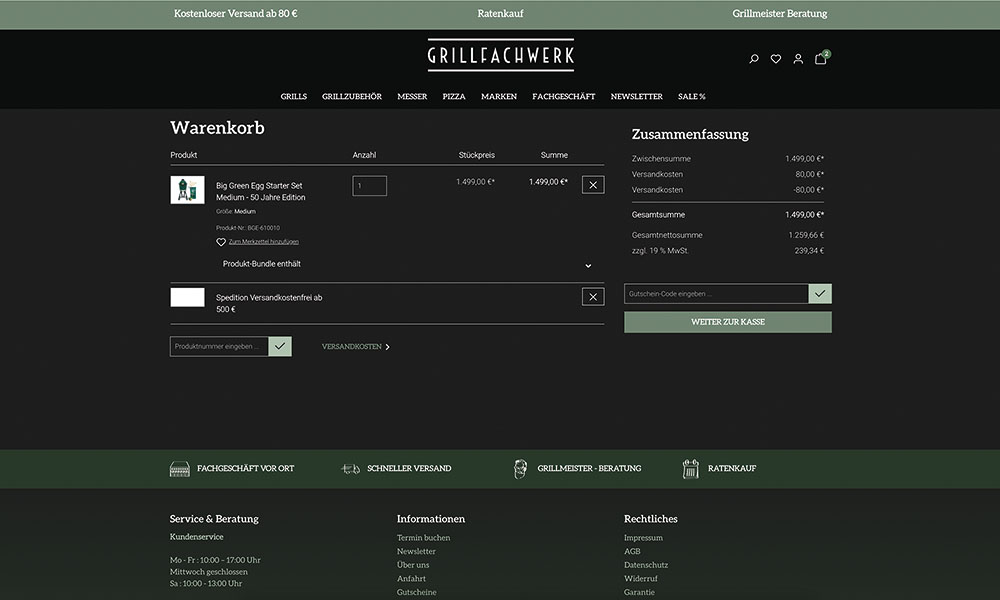Open Gutscheine footer link
The image size is (1000, 600).
pyautogui.click(x=416, y=592)
